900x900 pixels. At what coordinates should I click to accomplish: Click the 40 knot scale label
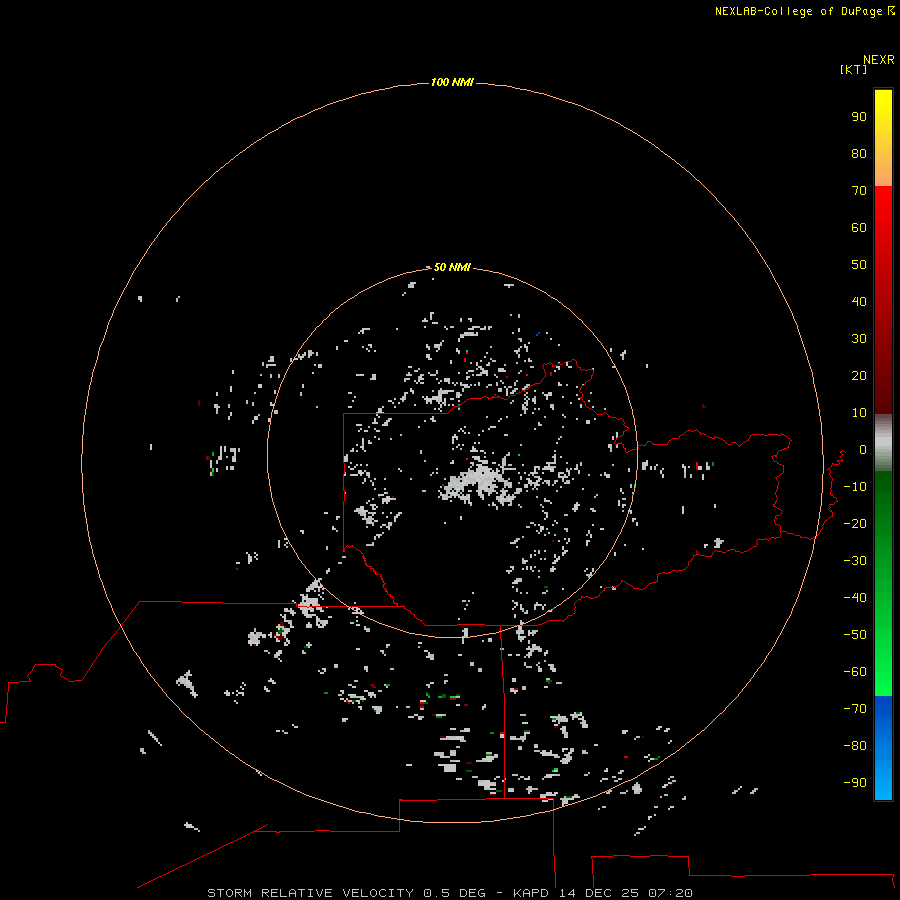859,301
